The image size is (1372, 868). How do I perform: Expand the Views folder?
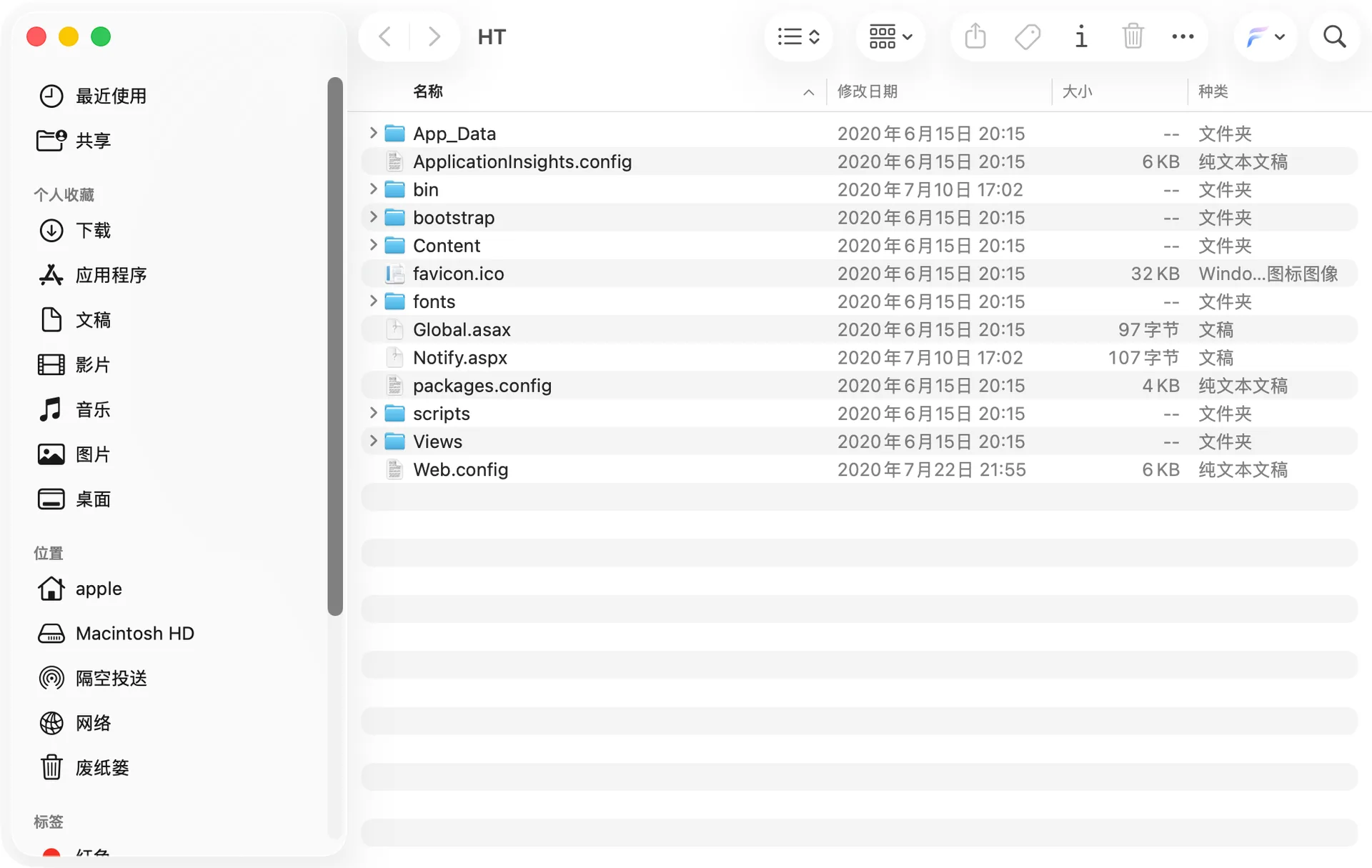coord(373,441)
